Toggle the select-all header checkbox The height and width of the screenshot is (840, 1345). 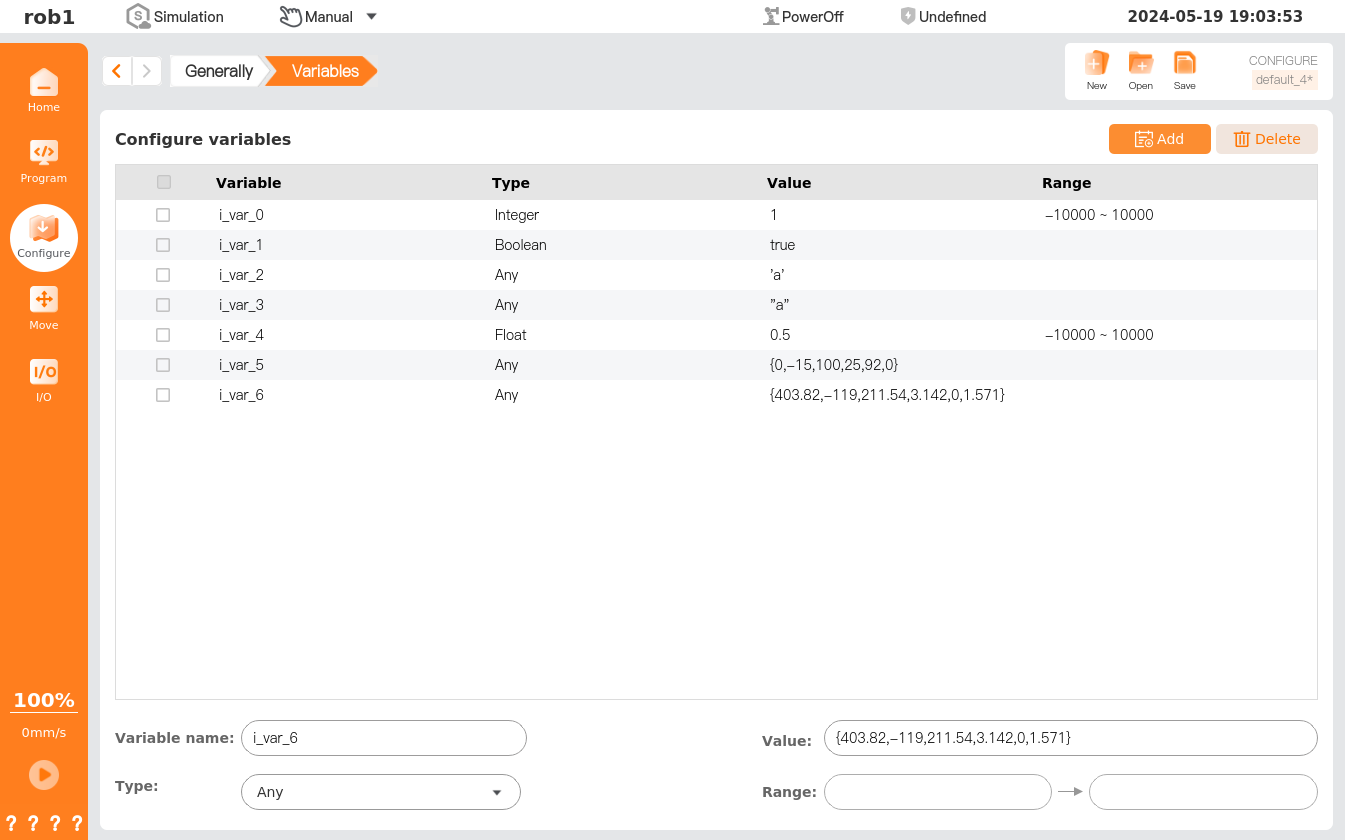coord(164,182)
